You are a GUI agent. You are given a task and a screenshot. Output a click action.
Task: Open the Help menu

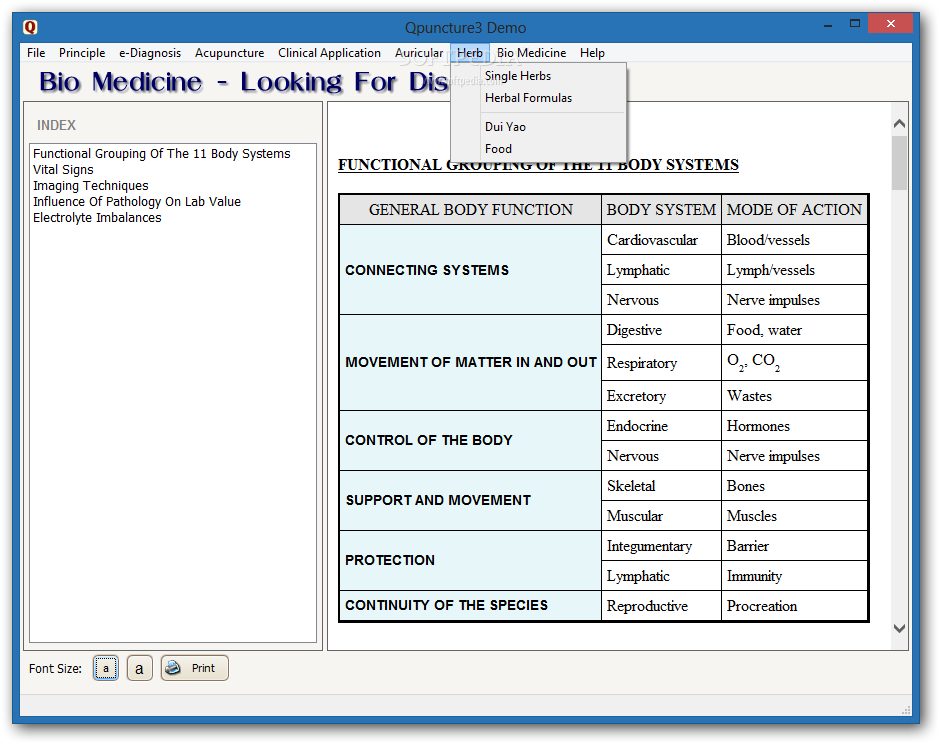tap(592, 53)
